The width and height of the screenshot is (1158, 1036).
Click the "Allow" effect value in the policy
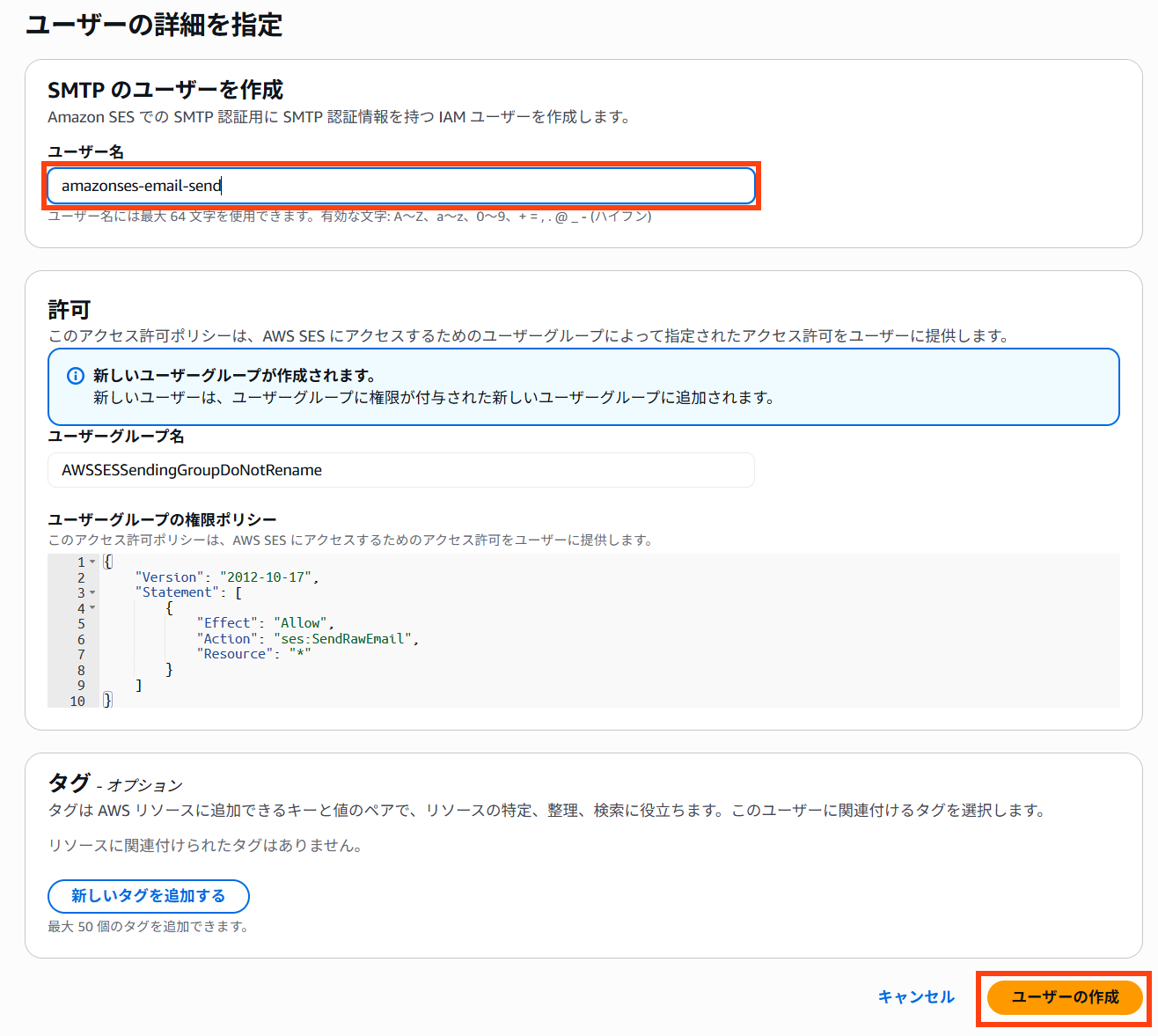coord(300,623)
